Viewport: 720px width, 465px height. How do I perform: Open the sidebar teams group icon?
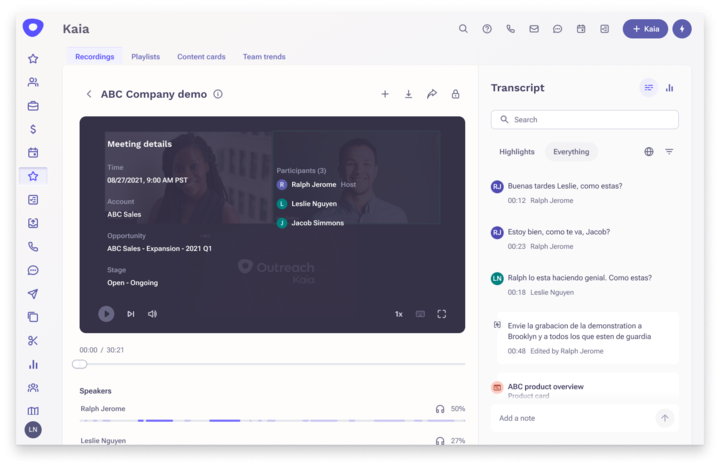pyautogui.click(x=33, y=388)
